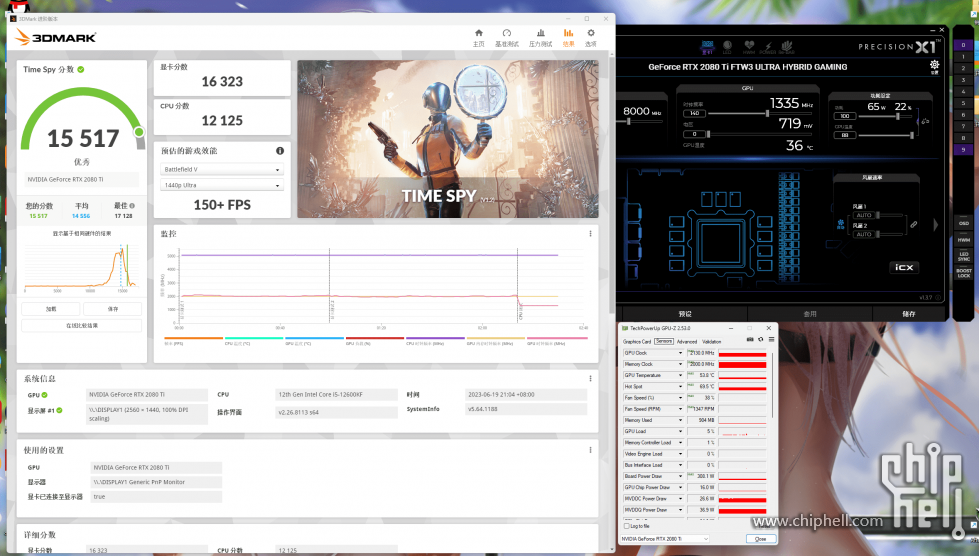Open the monitoring panel three-dot menu
979x556 pixels.
coord(590,233)
